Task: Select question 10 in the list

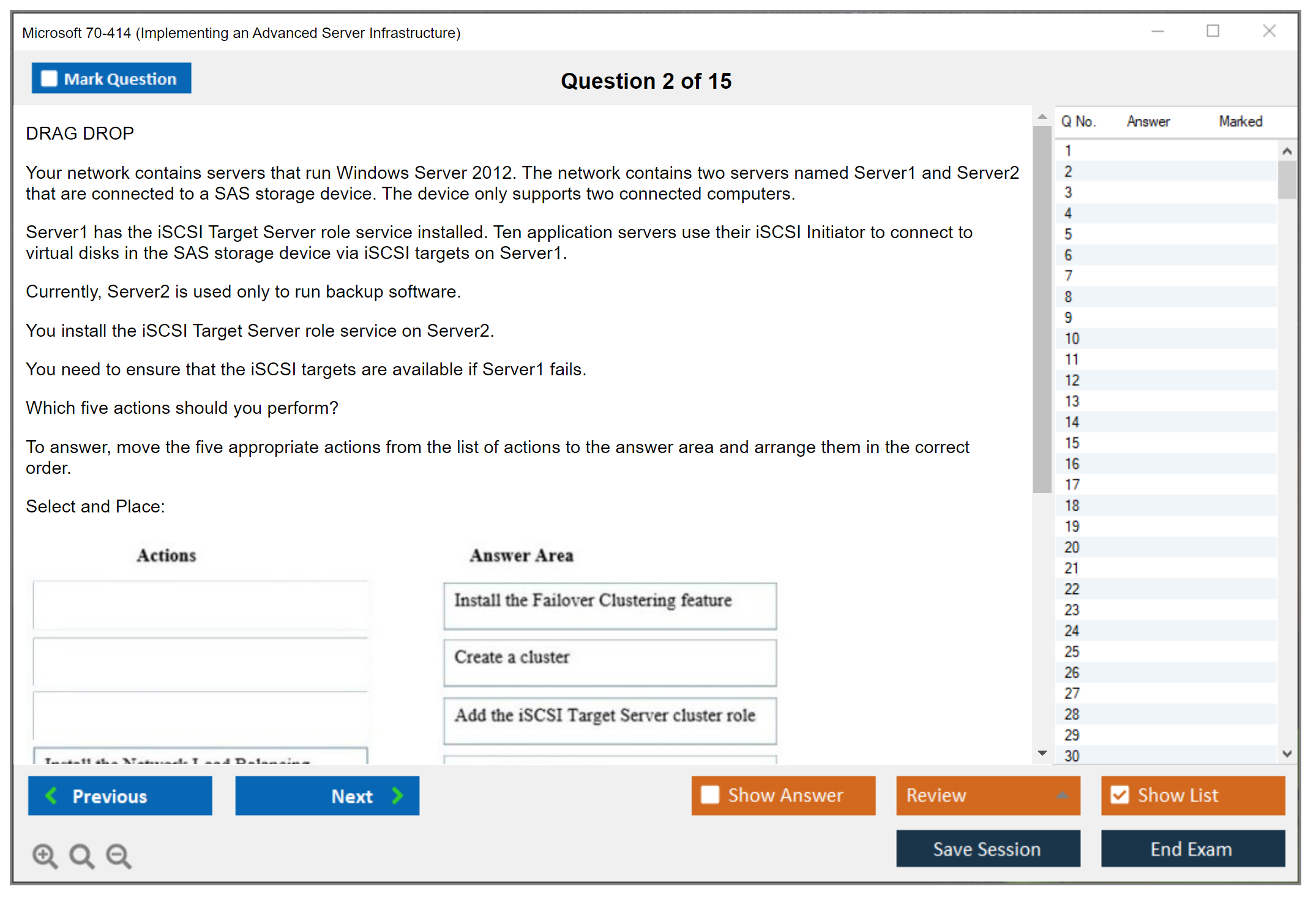Action: (x=1072, y=339)
